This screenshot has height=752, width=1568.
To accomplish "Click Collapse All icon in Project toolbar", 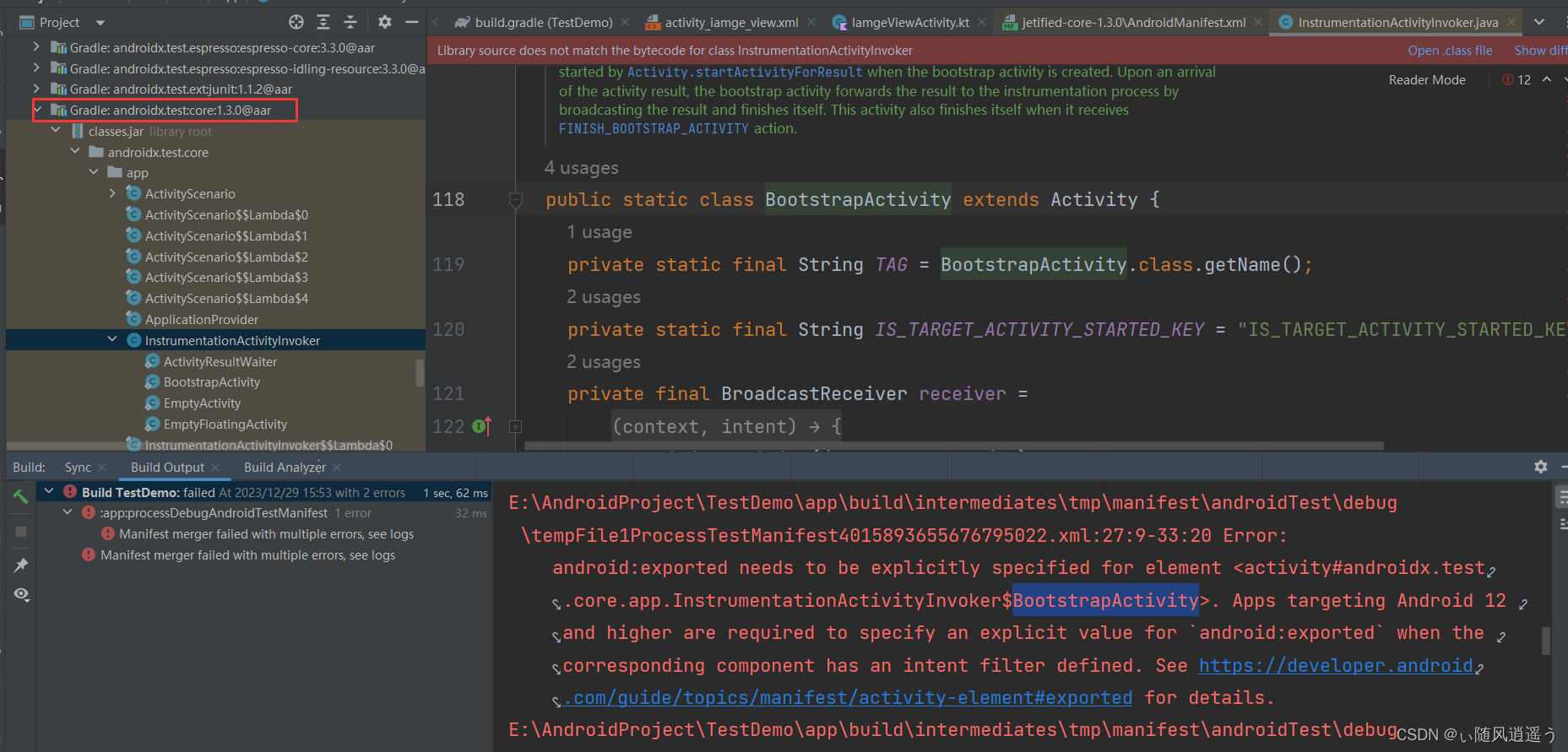I will [x=350, y=22].
